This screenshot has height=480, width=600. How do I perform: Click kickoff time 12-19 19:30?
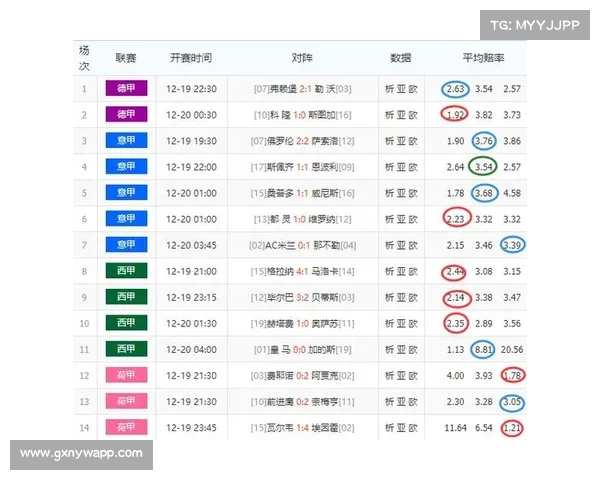(191, 141)
